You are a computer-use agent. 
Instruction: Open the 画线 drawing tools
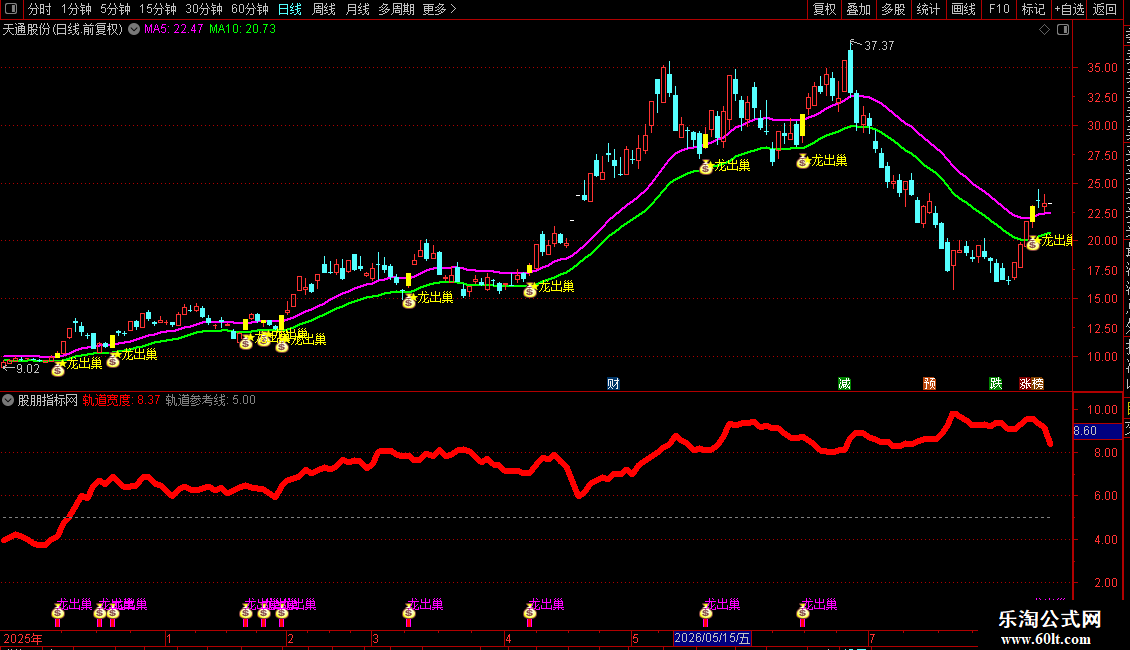click(964, 9)
